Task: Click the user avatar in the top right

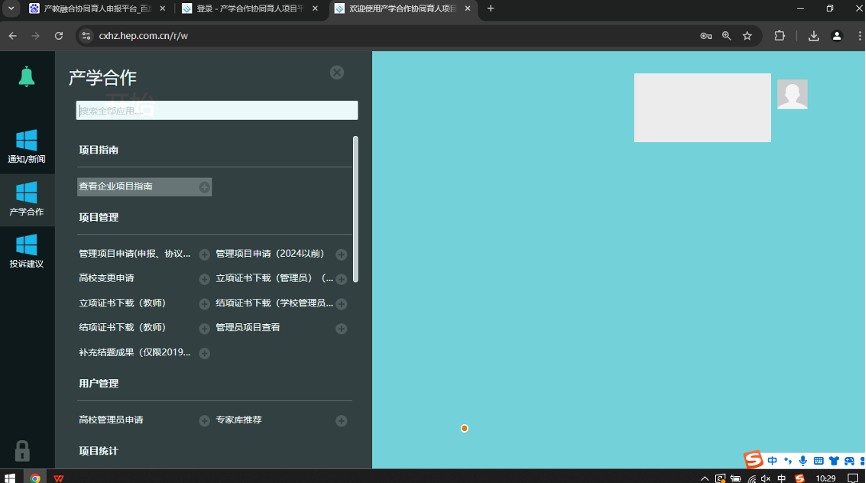Action: 792,95
